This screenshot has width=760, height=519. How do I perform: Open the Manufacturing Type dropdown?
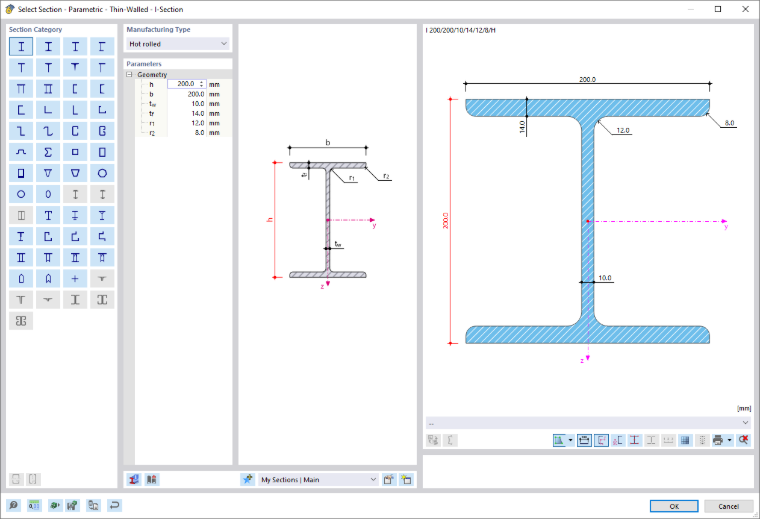tap(177, 44)
